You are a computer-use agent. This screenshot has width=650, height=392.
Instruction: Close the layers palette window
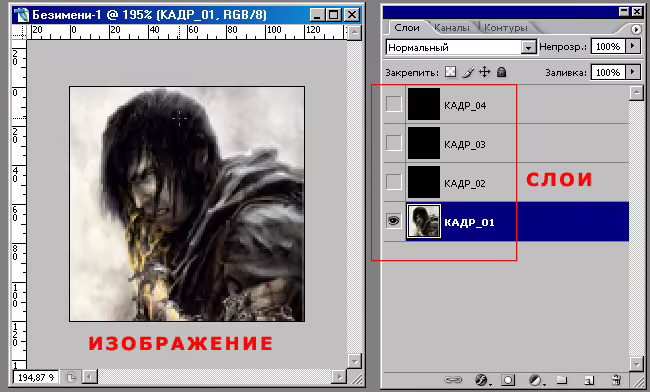(x=636, y=12)
